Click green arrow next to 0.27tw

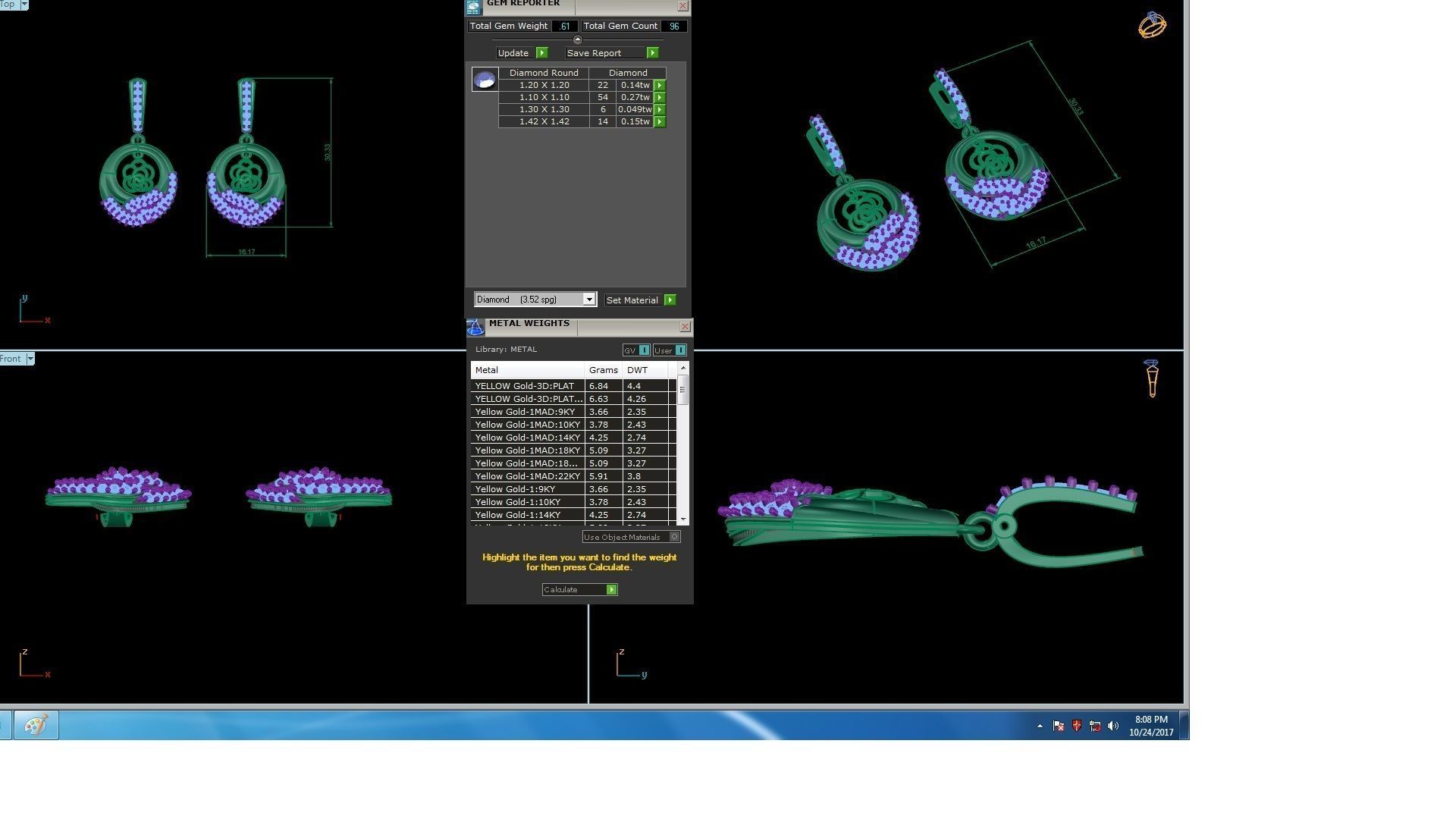[660, 98]
